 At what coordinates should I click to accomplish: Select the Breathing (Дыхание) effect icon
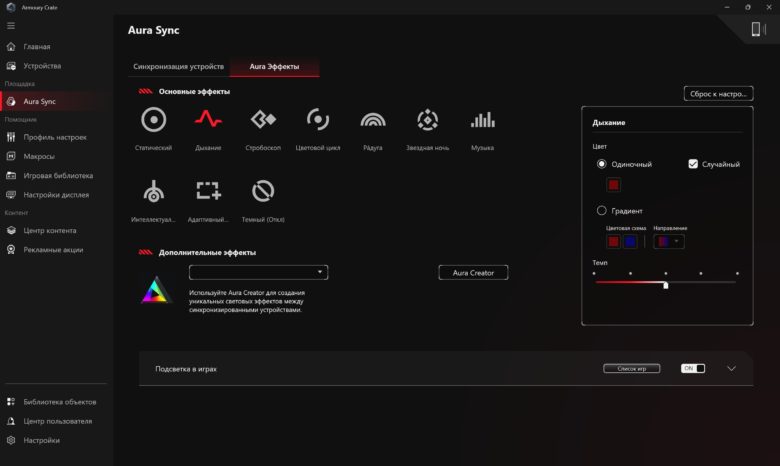tap(208, 119)
